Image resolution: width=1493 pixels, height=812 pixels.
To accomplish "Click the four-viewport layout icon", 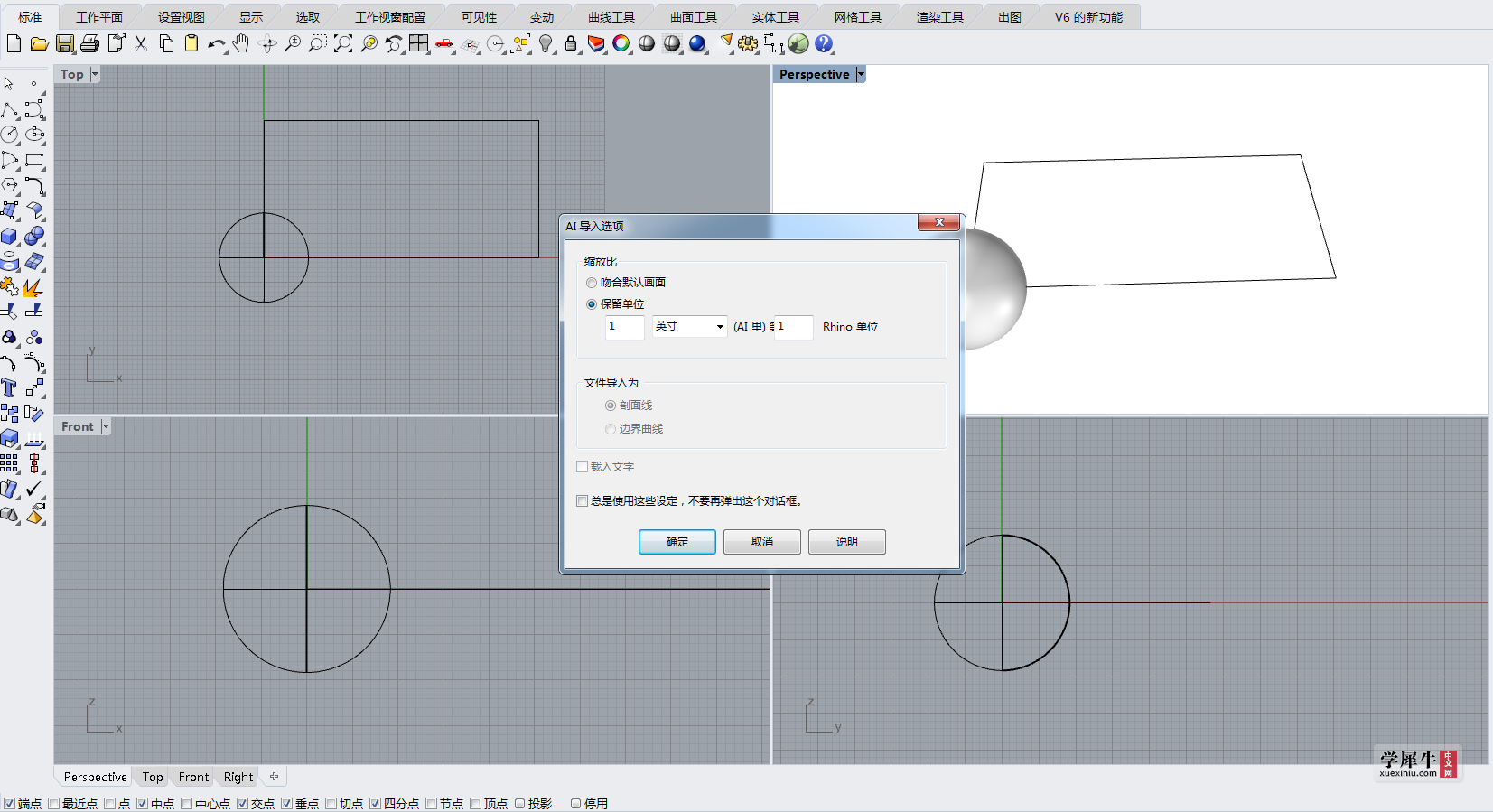I will pyautogui.click(x=419, y=43).
